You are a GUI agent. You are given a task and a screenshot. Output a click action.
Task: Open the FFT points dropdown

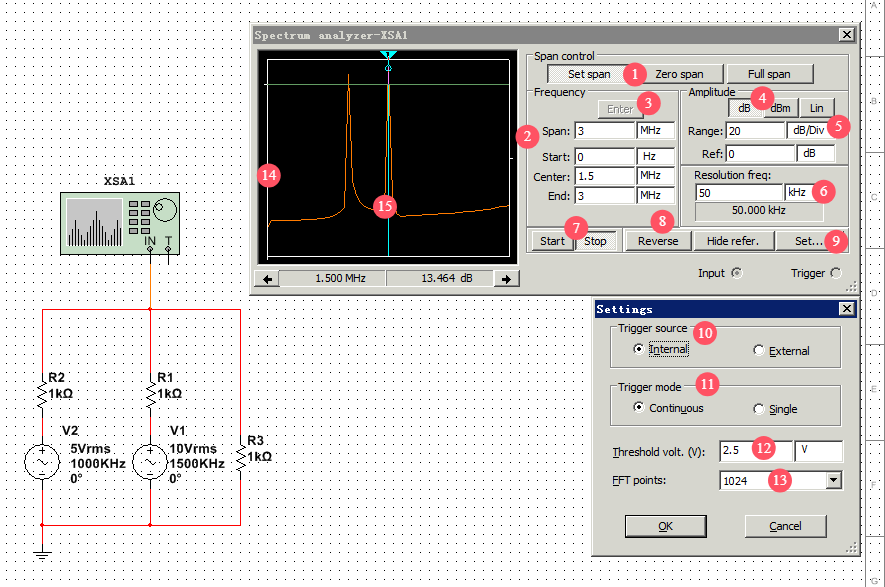click(832, 481)
